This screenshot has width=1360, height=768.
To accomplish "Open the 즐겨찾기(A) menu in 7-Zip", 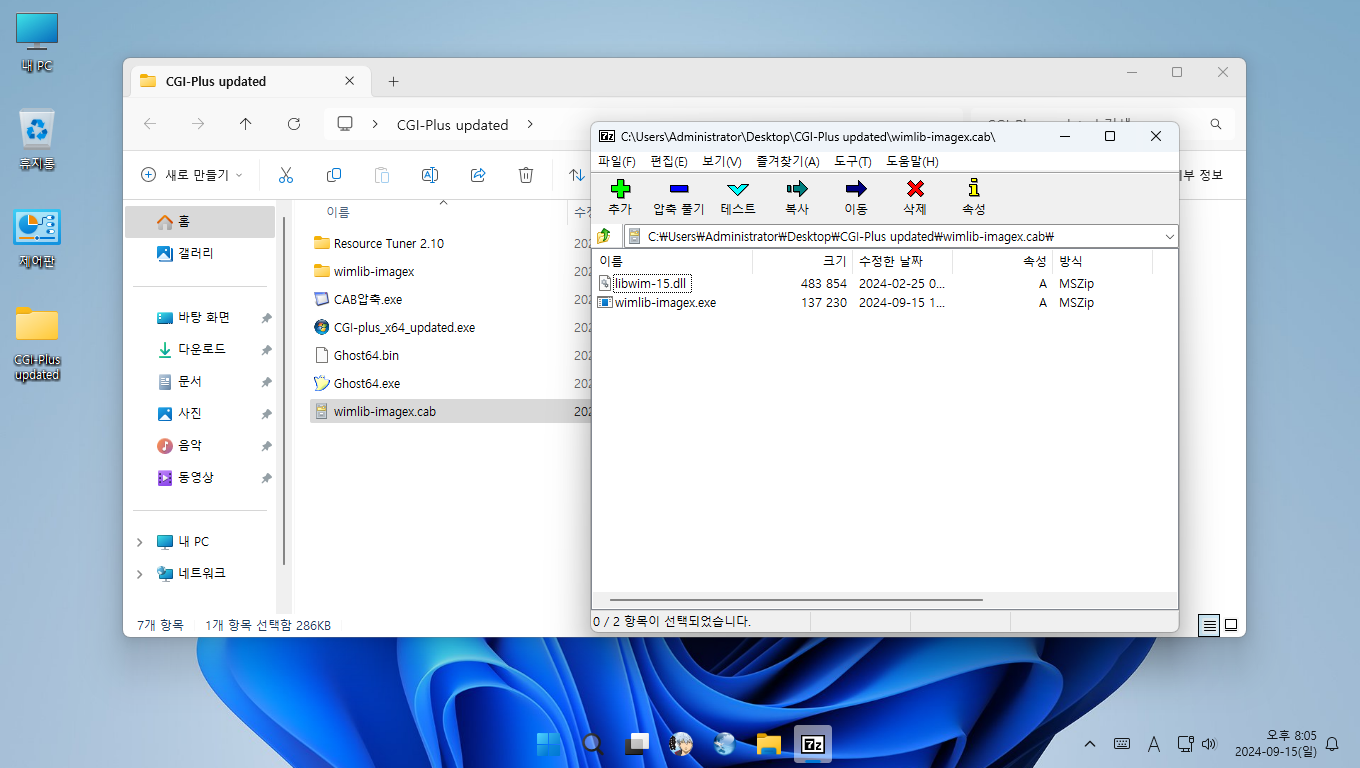I will click(x=788, y=161).
